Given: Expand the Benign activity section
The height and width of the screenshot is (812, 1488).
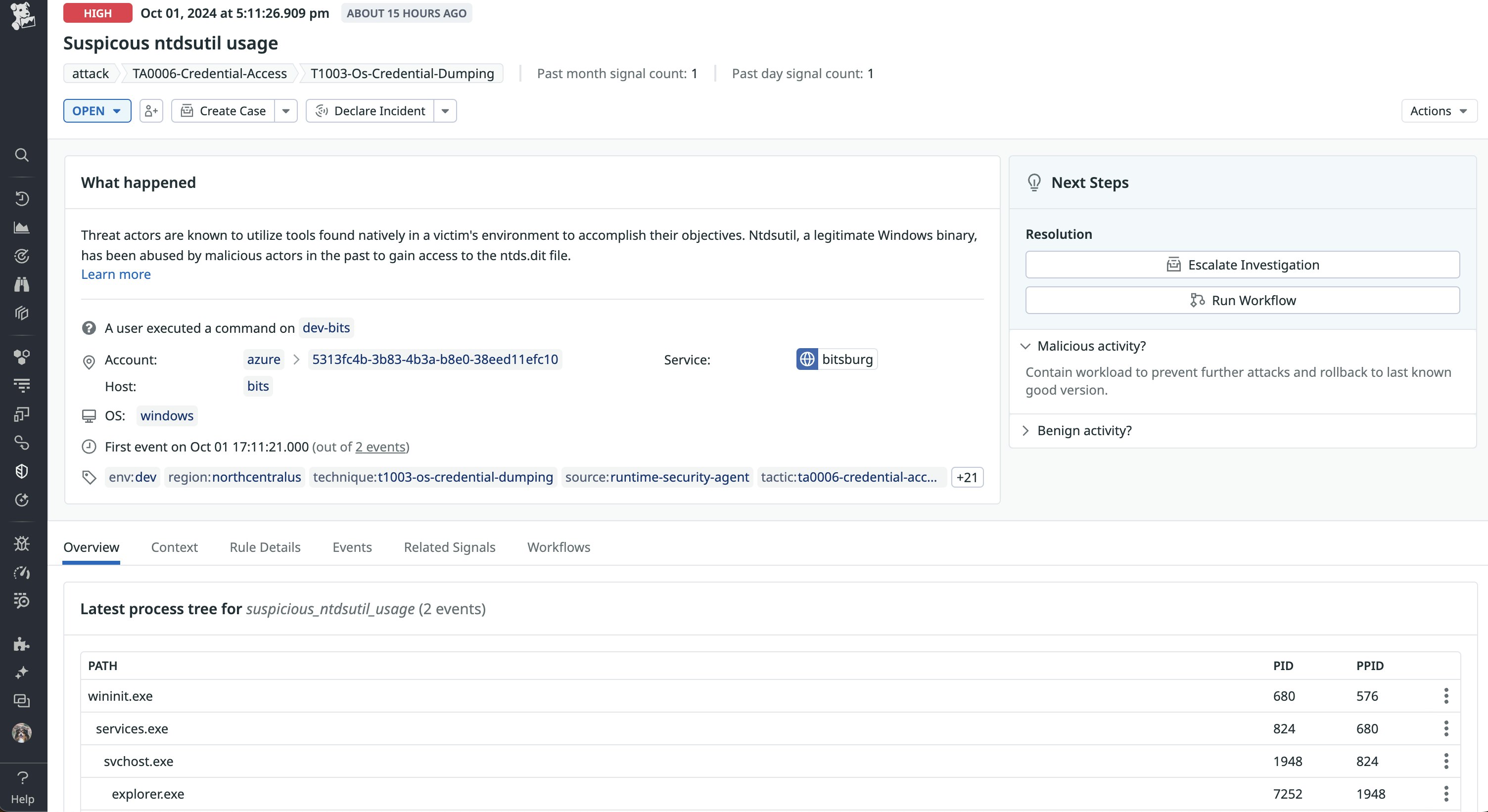Looking at the screenshot, I should click(1084, 430).
